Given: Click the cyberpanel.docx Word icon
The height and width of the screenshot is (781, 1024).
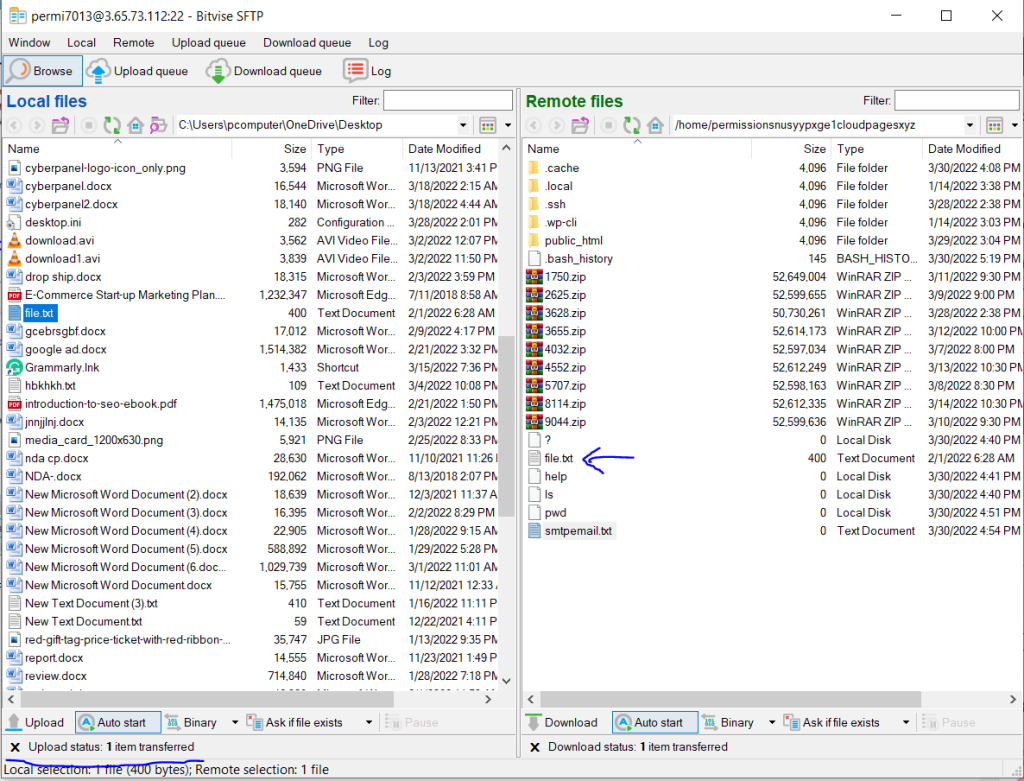Looking at the screenshot, I should pos(14,185).
